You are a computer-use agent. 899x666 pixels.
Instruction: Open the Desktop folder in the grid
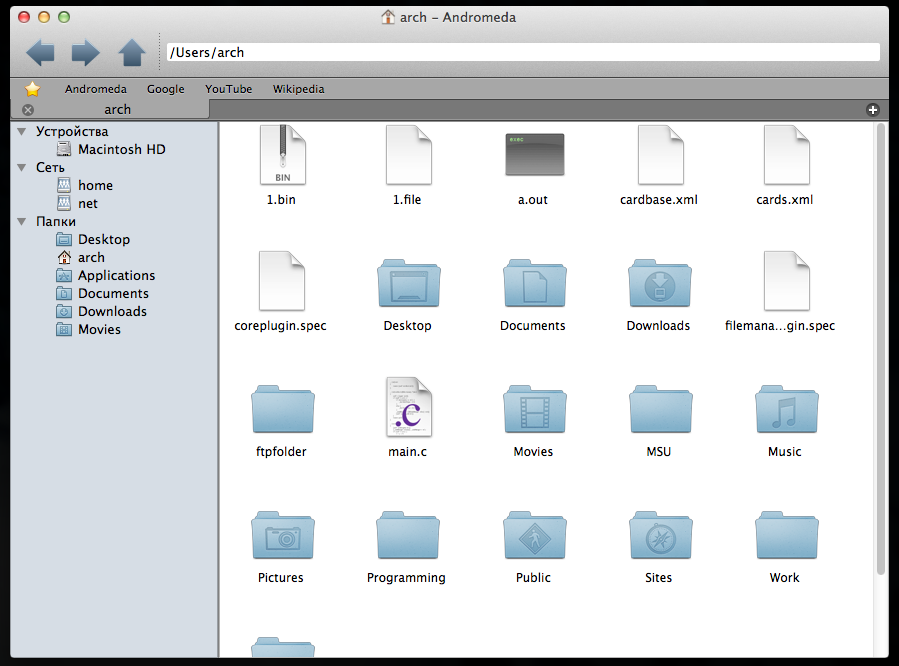point(408,283)
